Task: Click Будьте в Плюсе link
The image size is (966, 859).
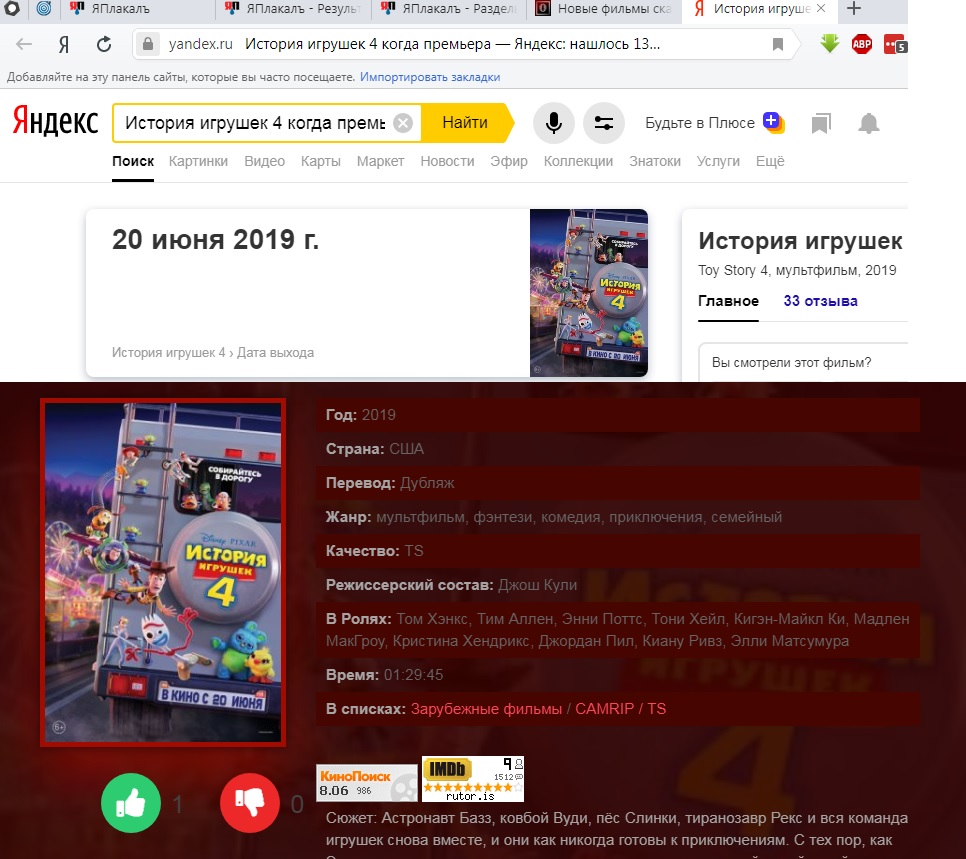Action: [700, 123]
